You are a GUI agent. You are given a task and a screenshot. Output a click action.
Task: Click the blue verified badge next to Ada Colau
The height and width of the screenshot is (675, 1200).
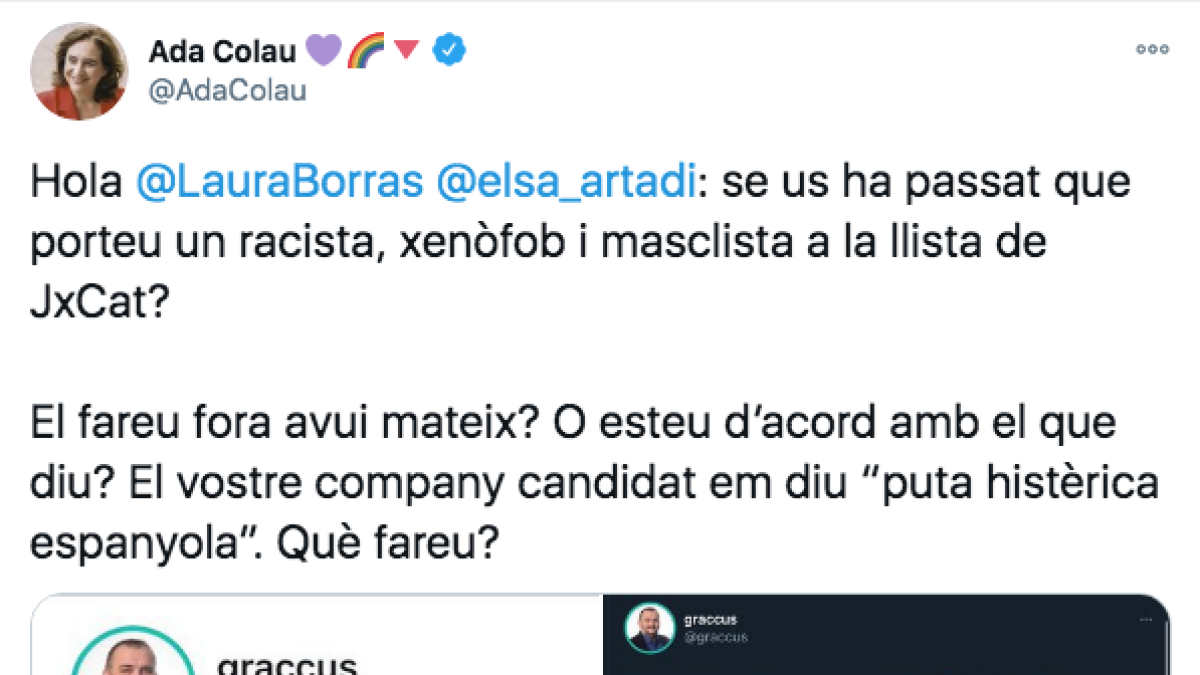449,49
